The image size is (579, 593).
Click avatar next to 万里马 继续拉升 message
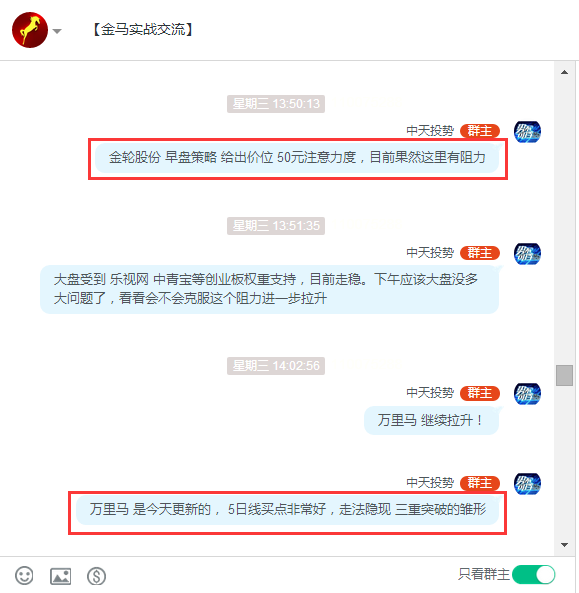[x=527, y=394]
